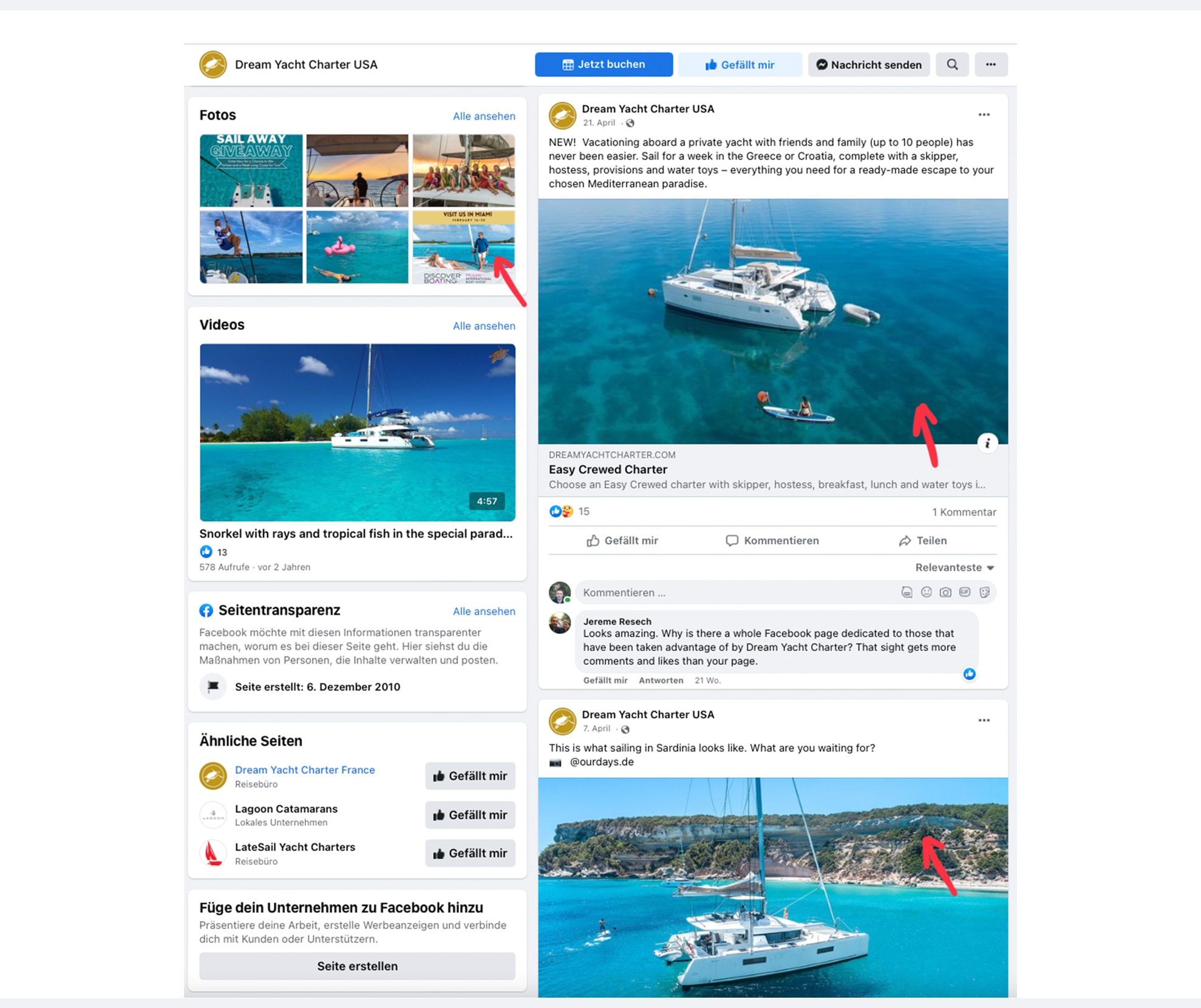Click the Dream Yacht Charter France logo
1201x1008 pixels.
point(213,776)
